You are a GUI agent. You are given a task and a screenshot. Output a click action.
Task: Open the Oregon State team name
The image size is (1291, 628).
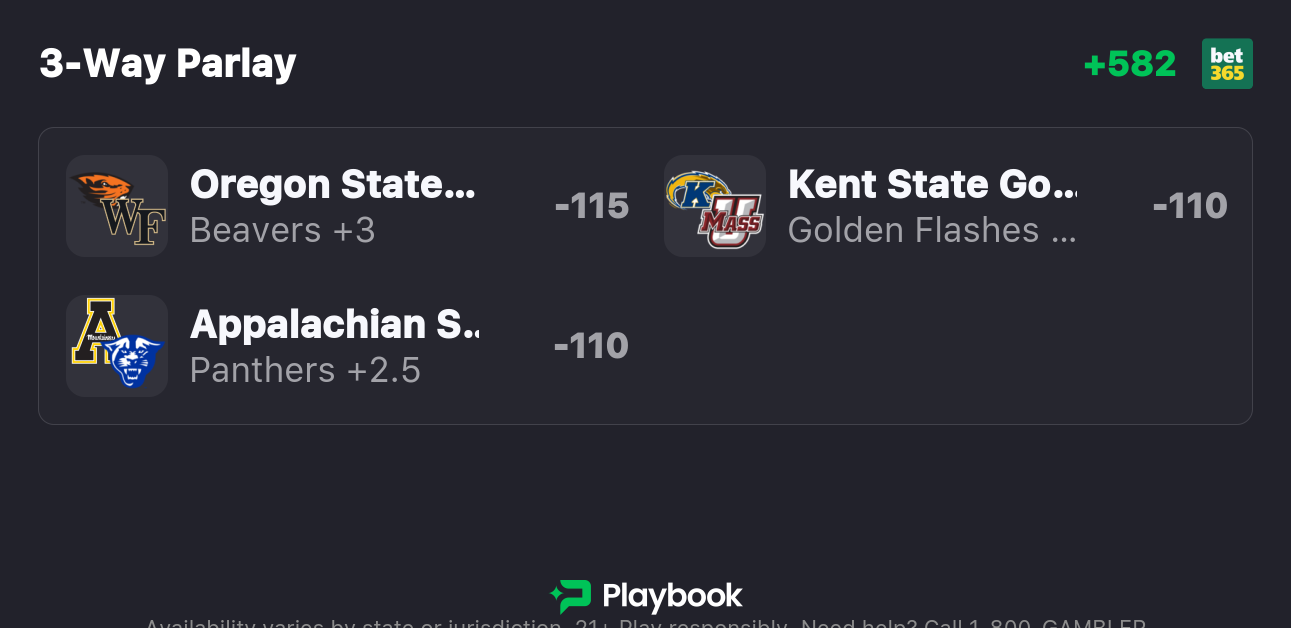click(x=332, y=185)
